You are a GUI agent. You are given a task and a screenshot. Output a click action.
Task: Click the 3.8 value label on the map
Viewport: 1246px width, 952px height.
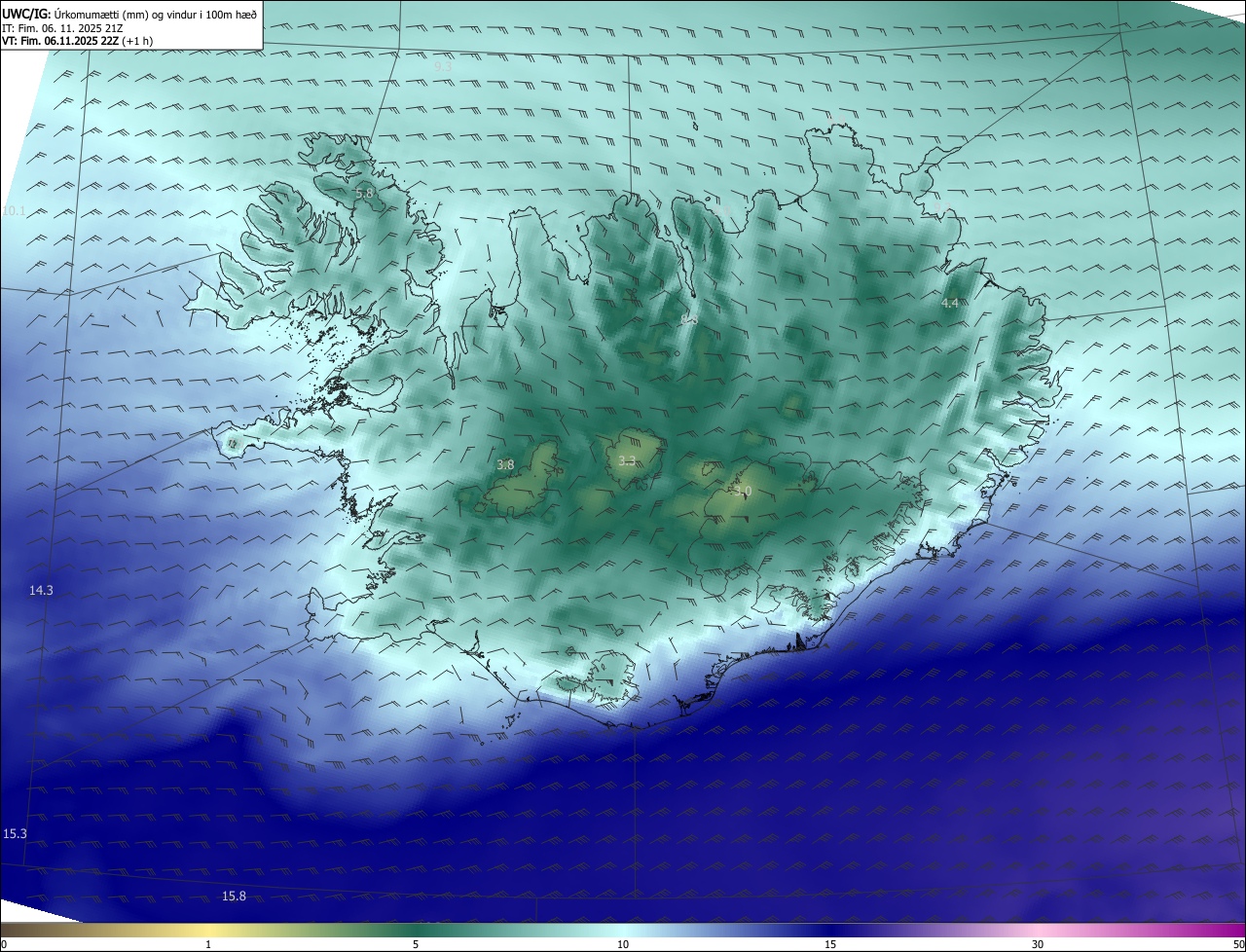(x=505, y=465)
